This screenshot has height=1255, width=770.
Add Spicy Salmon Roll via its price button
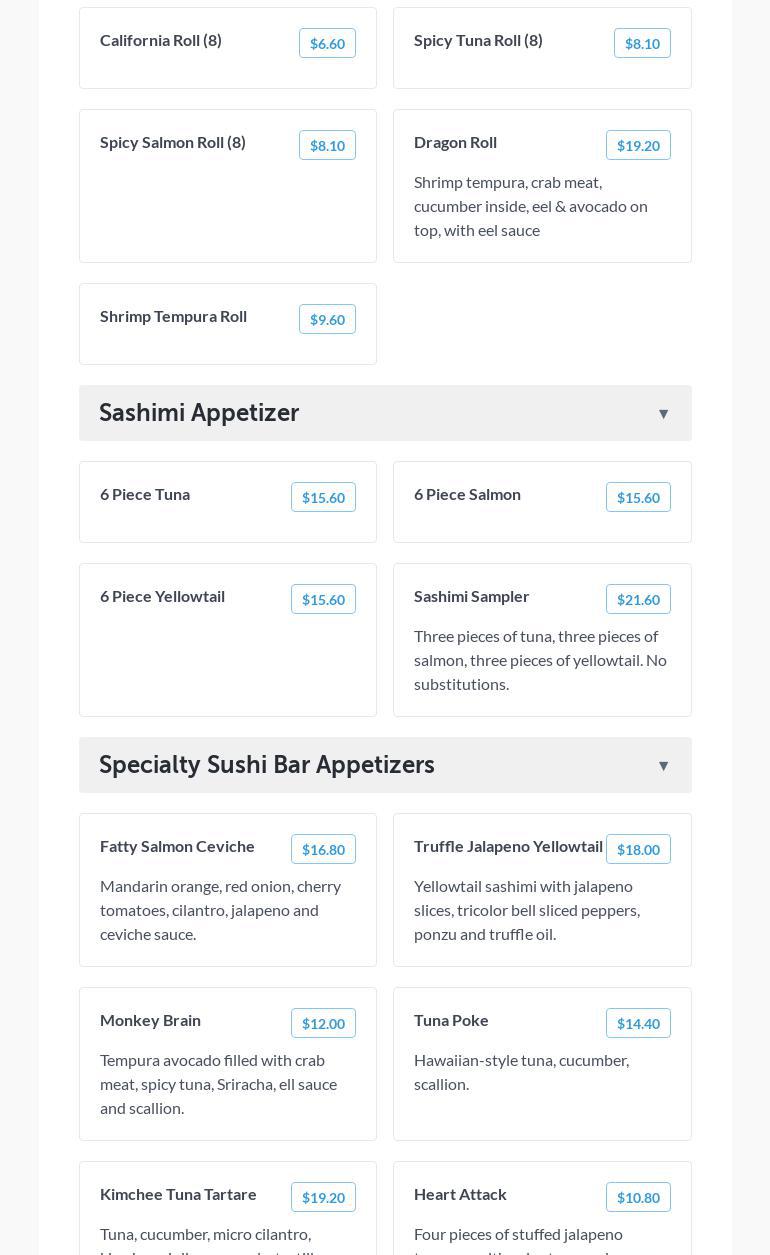click(x=327, y=146)
